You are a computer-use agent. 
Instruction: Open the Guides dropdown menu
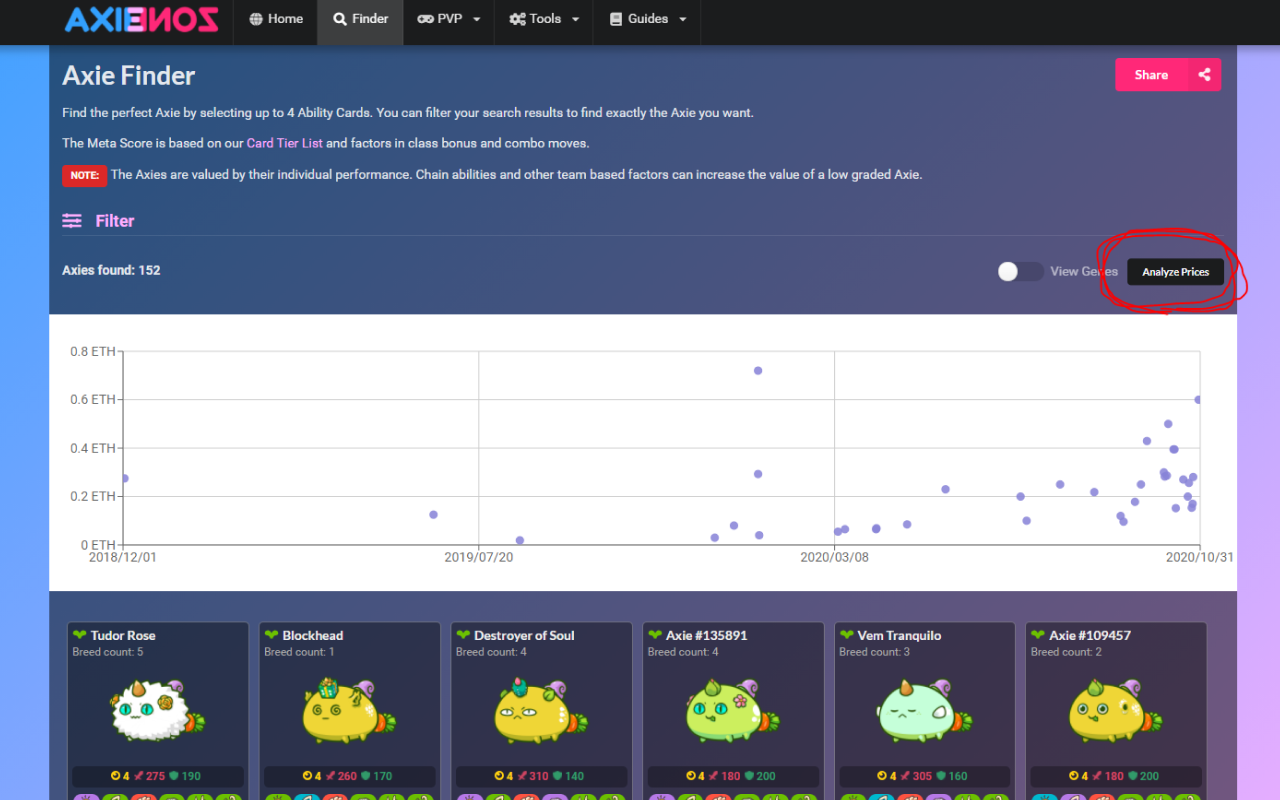click(x=647, y=19)
